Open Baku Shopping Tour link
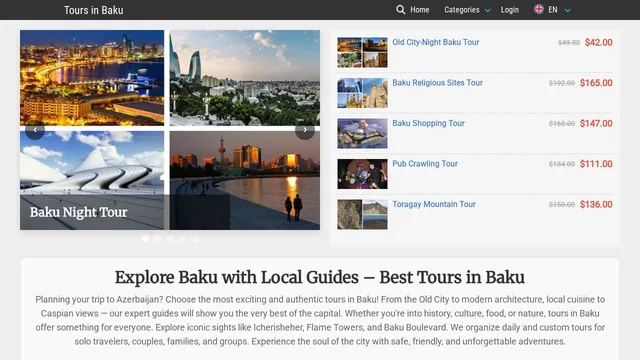Image resolution: width=640 pixels, height=360 pixels. coord(428,123)
